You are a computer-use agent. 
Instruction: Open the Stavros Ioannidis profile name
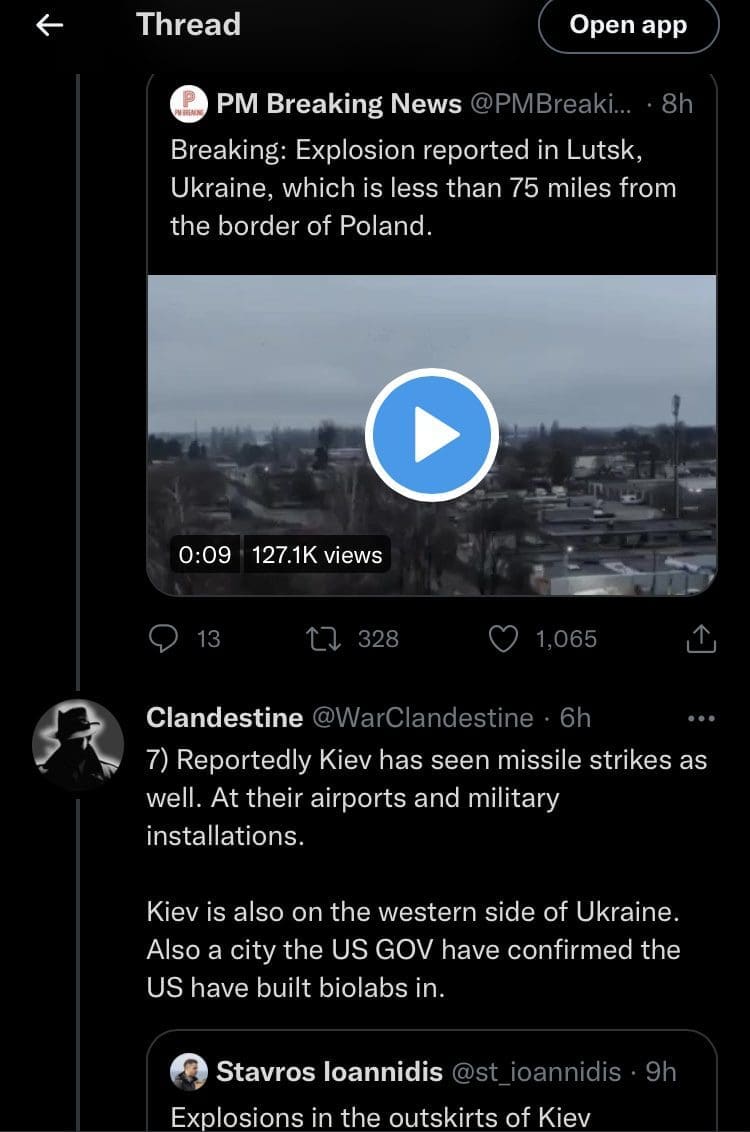tap(329, 1072)
